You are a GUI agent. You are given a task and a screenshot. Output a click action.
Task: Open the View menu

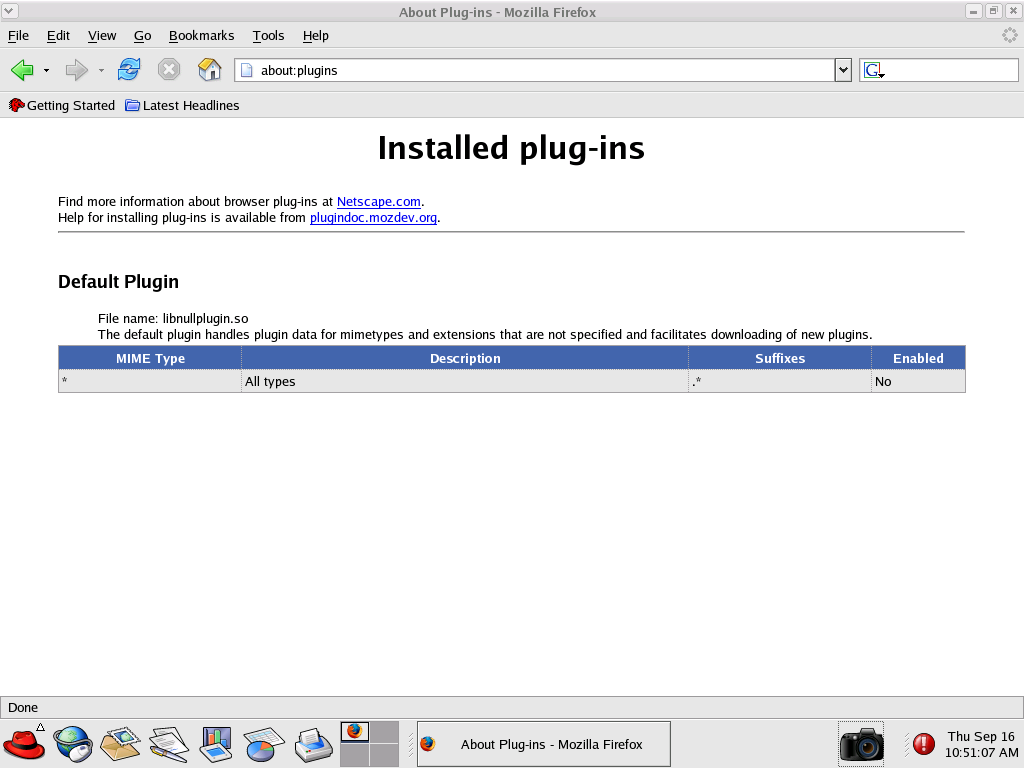click(x=102, y=36)
